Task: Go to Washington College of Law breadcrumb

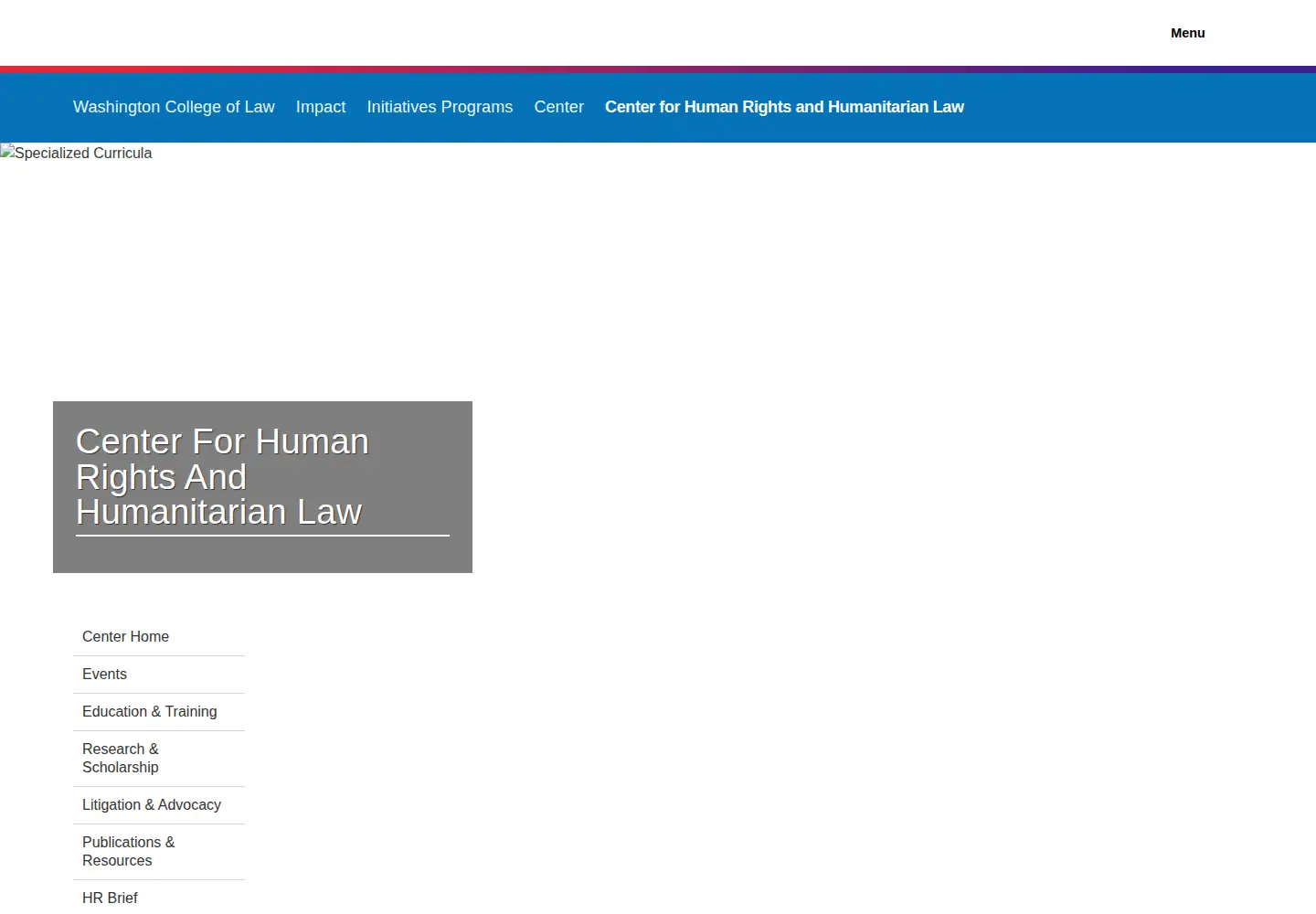Action: tap(174, 107)
